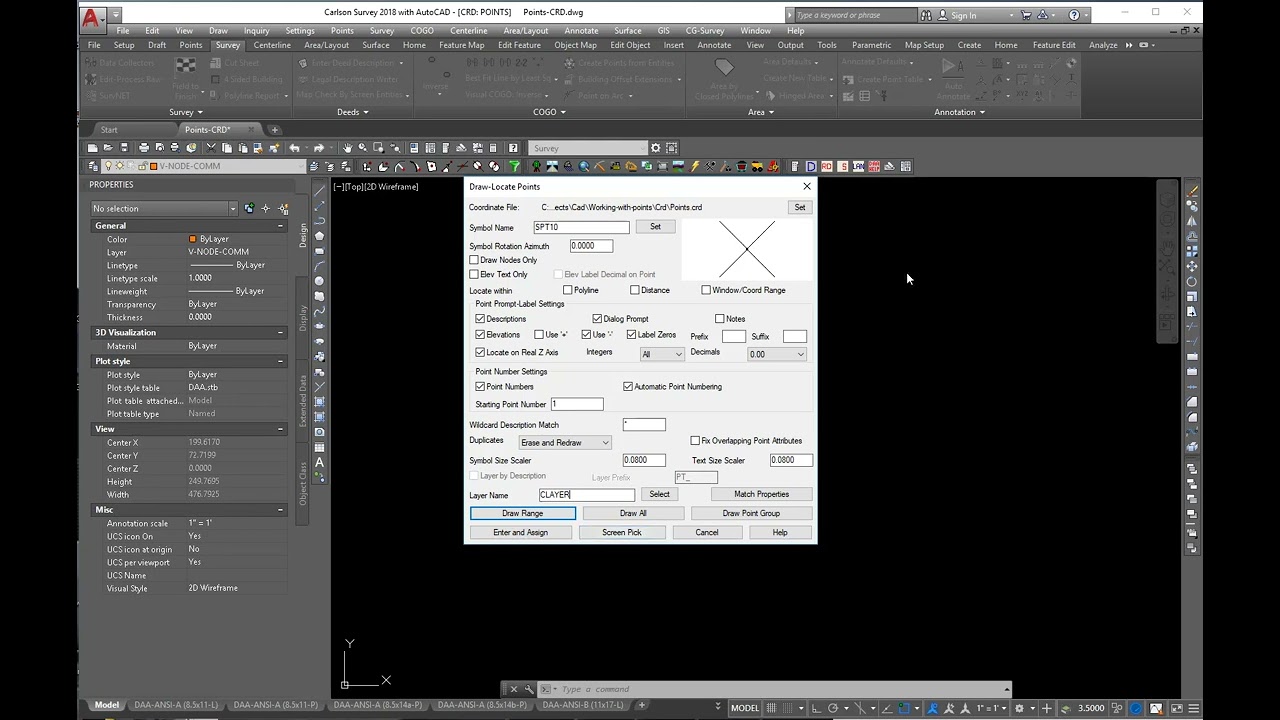Open the Decimals dropdown showing 0.00
This screenshot has height=720, width=1280.
777,354
